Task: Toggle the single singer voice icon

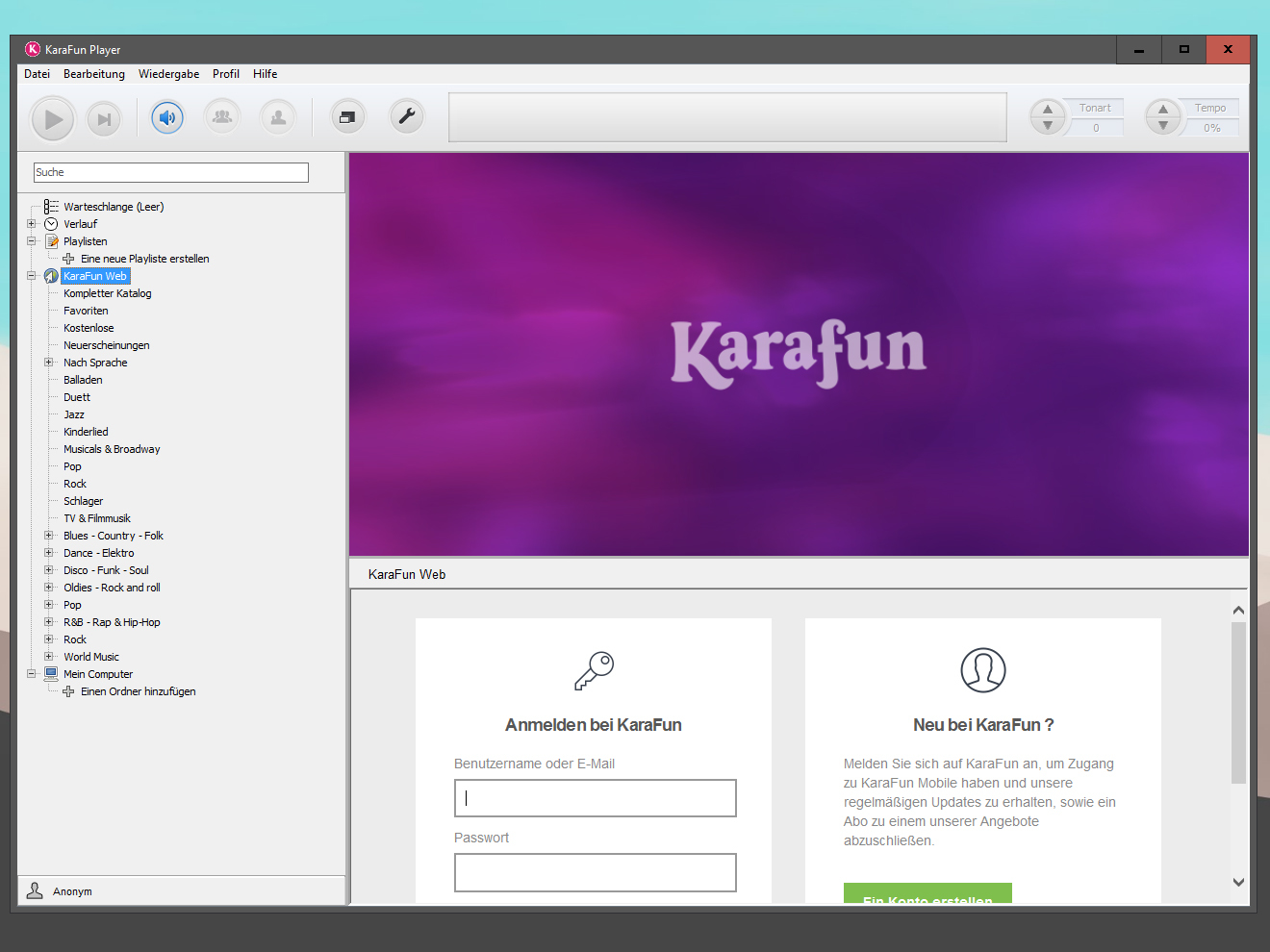Action: [278, 117]
